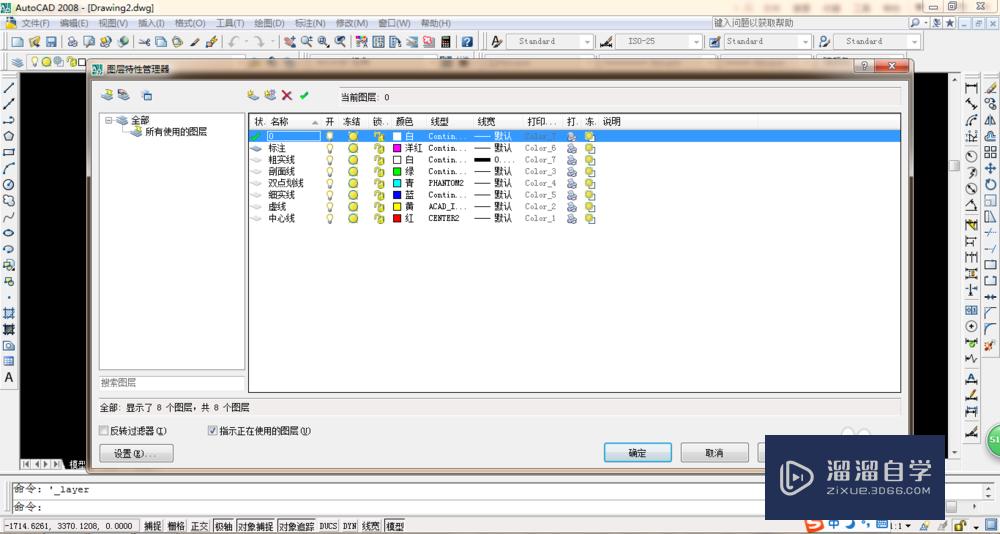Open the CENTER2 linetype cell for 中心线
Viewport: 1000px width, 534px height.
click(x=444, y=218)
